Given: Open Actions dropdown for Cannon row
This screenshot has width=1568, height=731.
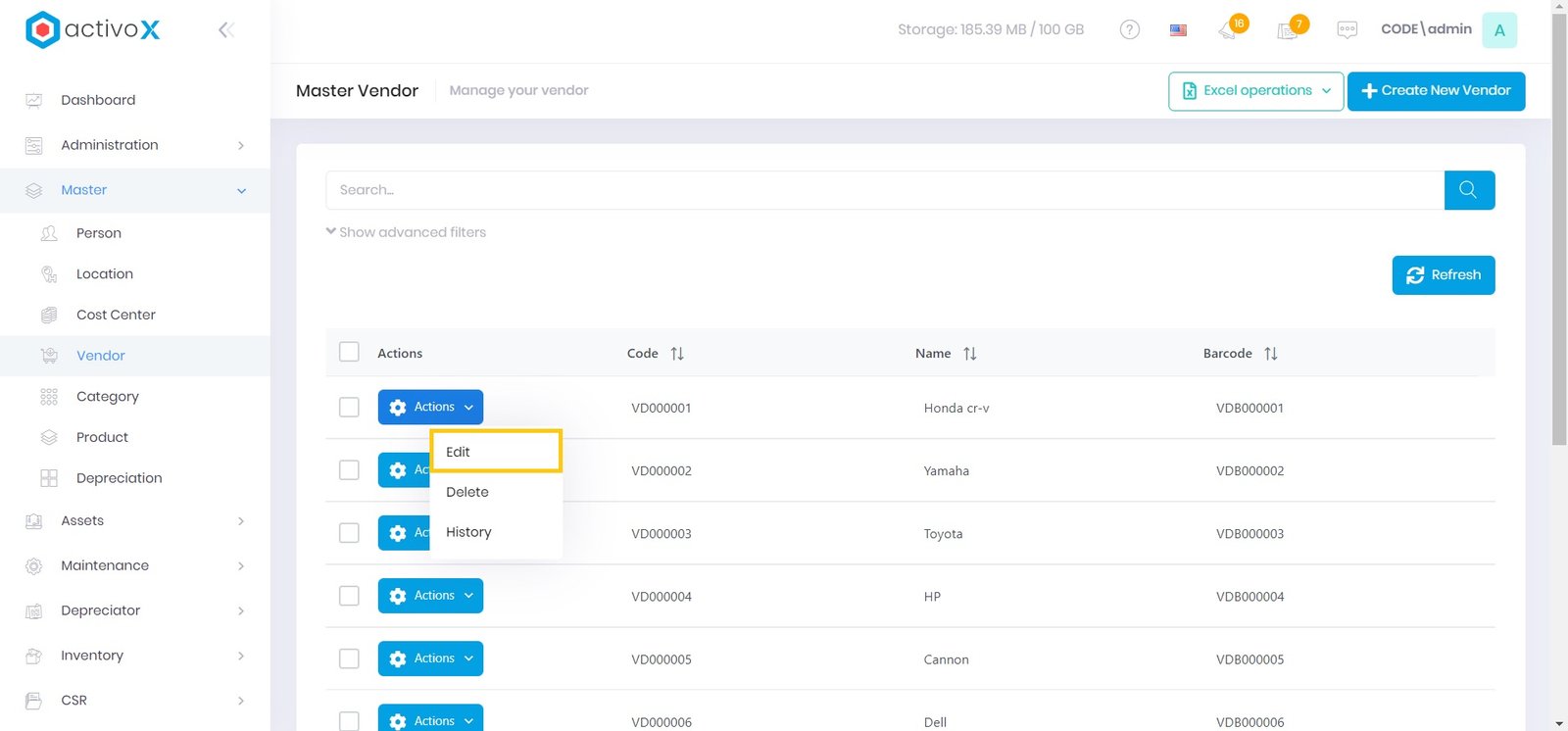Looking at the screenshot, I should coord(430,658).
